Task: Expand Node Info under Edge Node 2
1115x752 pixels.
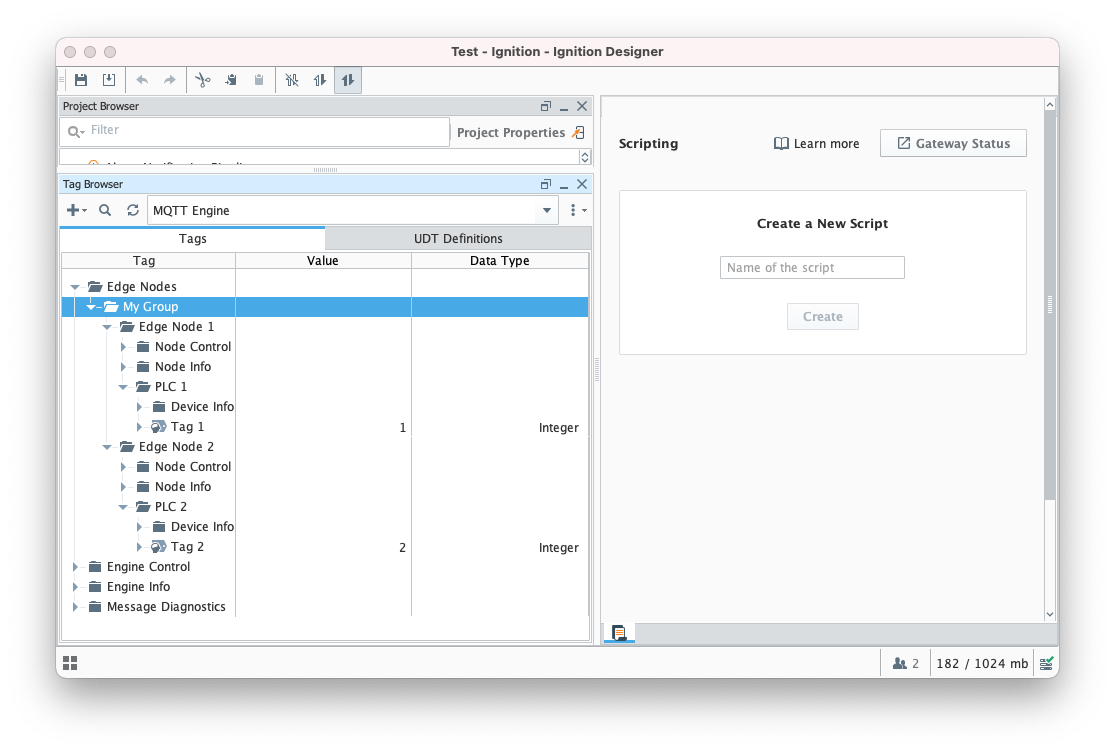Action: point(123,487)
